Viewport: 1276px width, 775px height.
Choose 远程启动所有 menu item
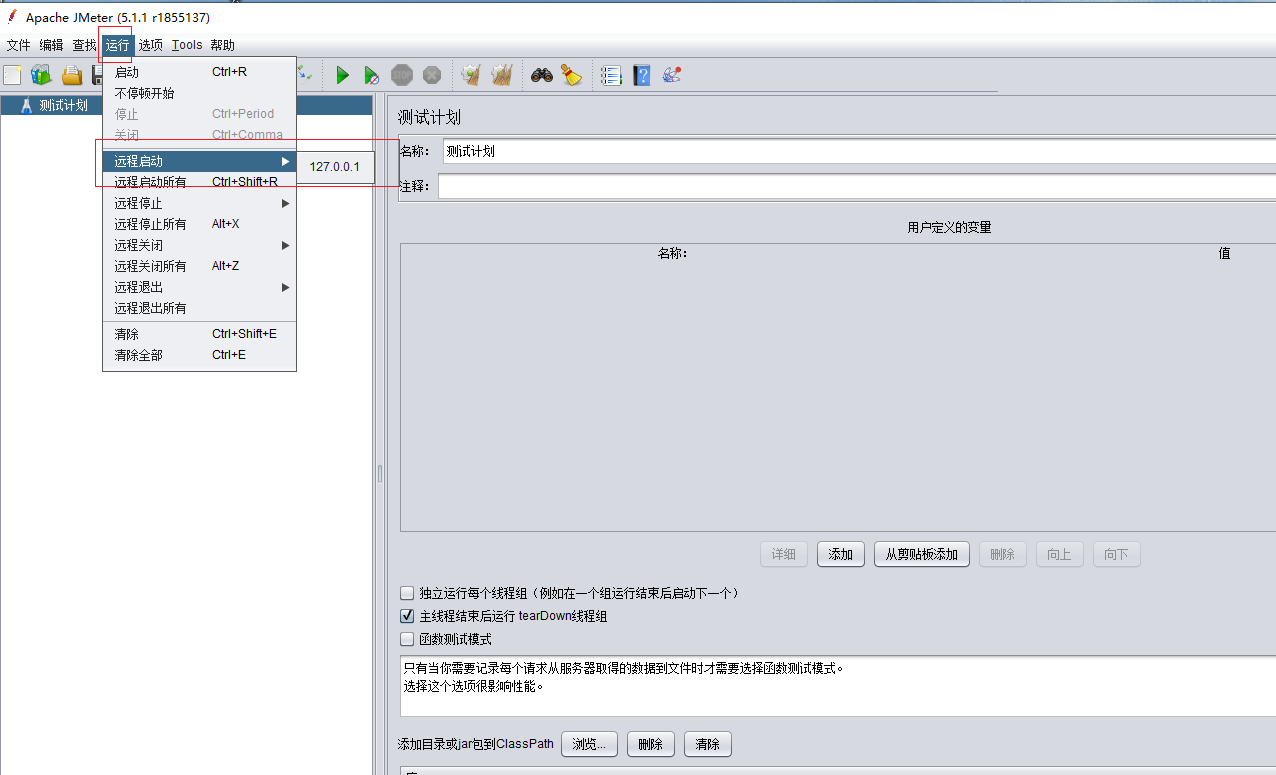(199, 182)
